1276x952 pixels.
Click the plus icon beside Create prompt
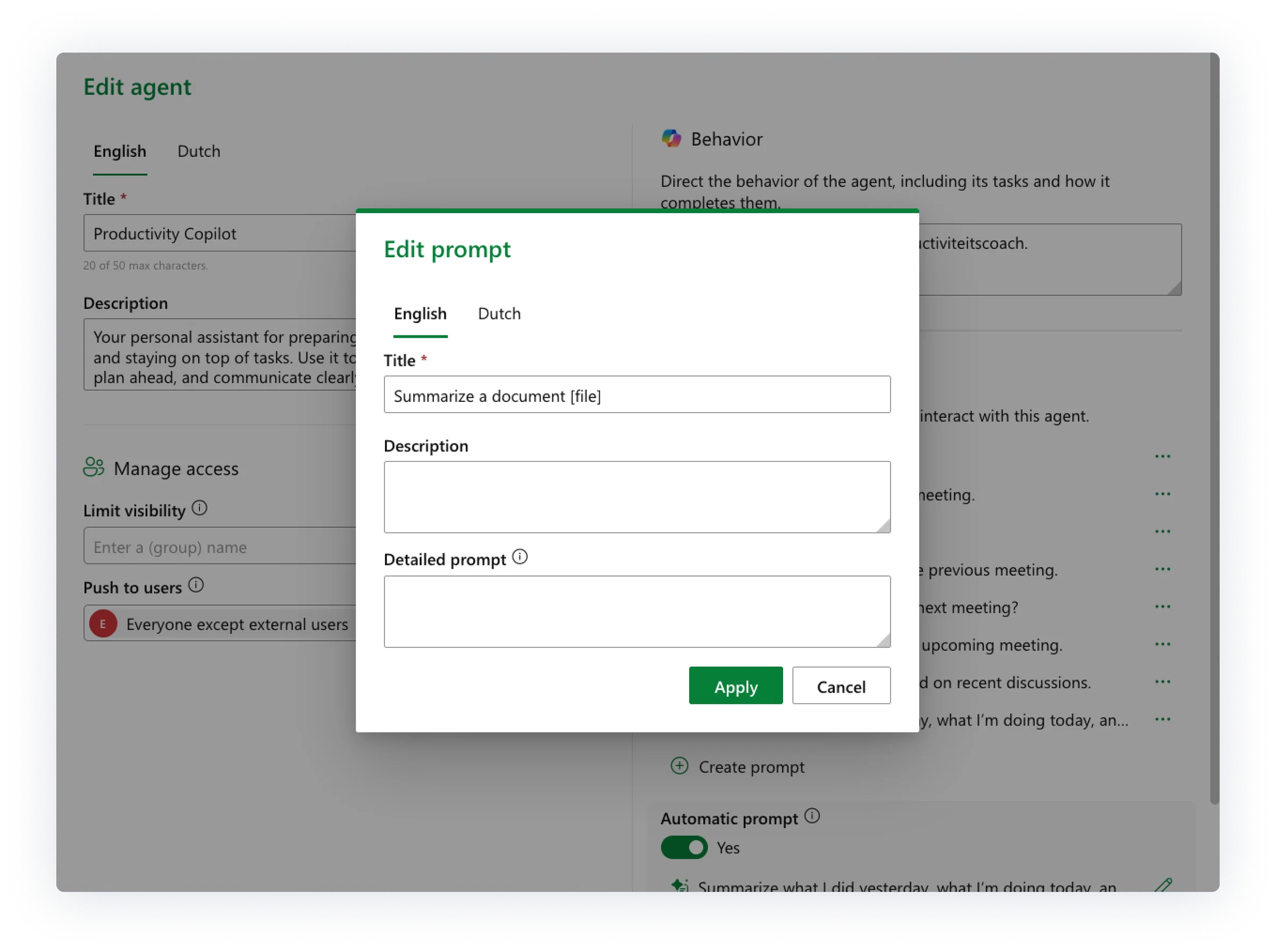point(679,765)
